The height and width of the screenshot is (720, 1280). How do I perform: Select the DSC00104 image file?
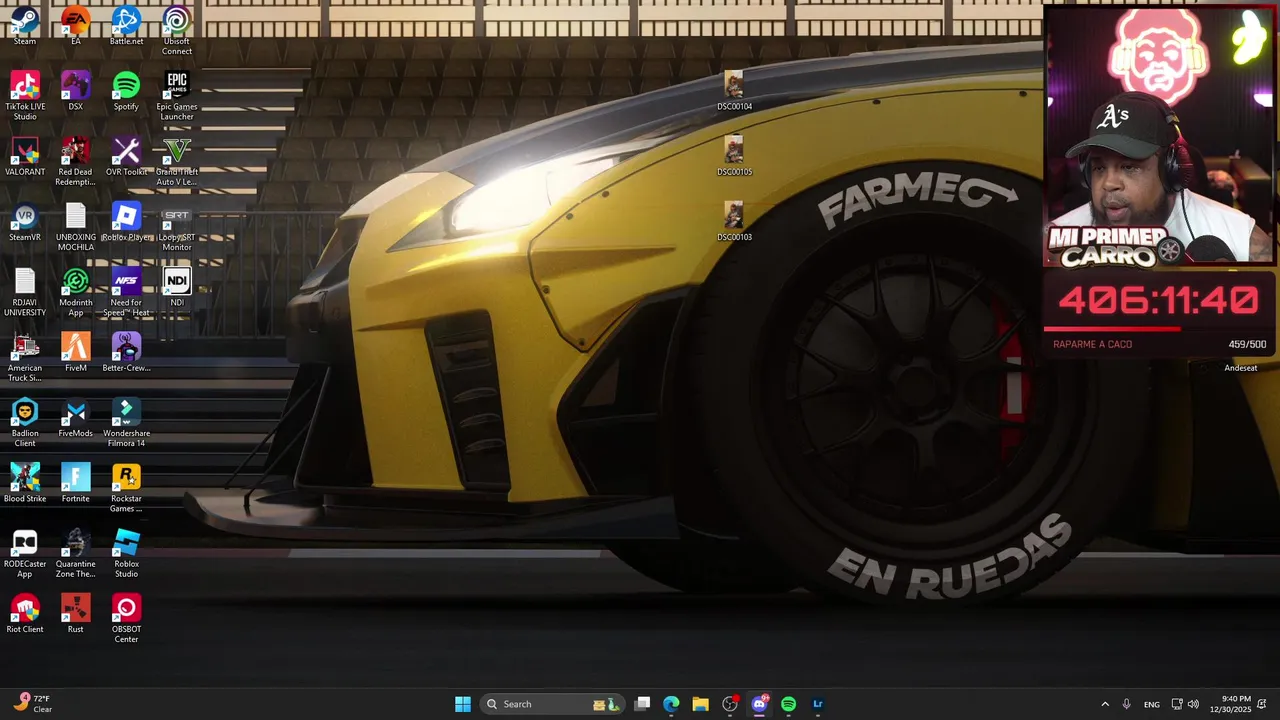734,92
